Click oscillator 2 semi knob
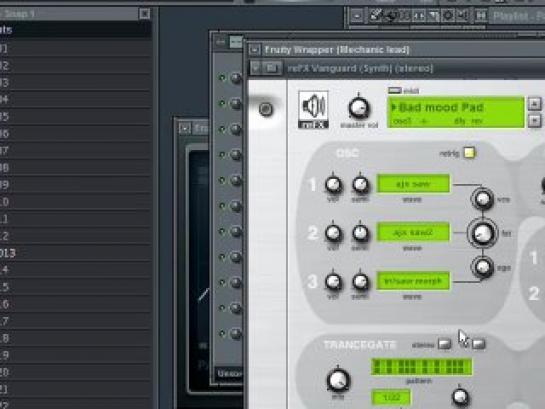 360,233
